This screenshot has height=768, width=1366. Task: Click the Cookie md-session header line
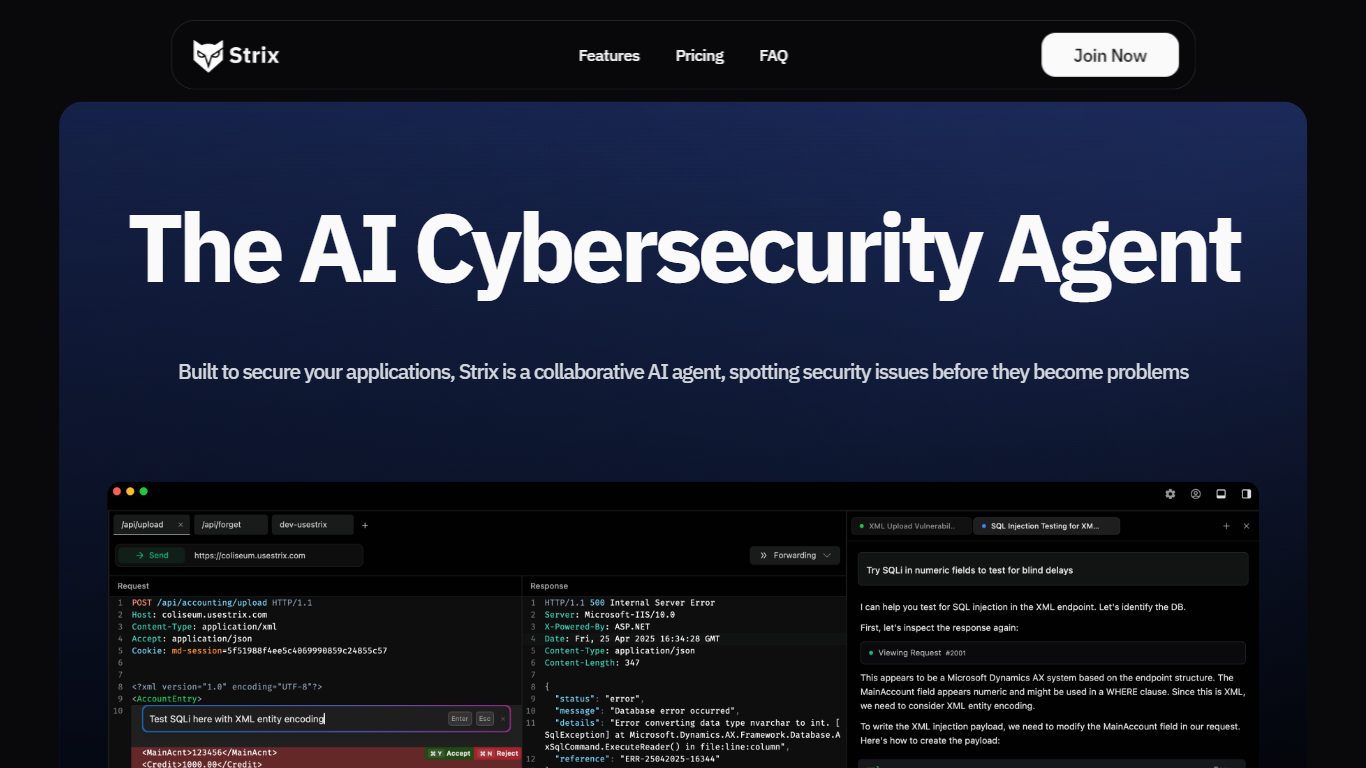pos(259,651)
